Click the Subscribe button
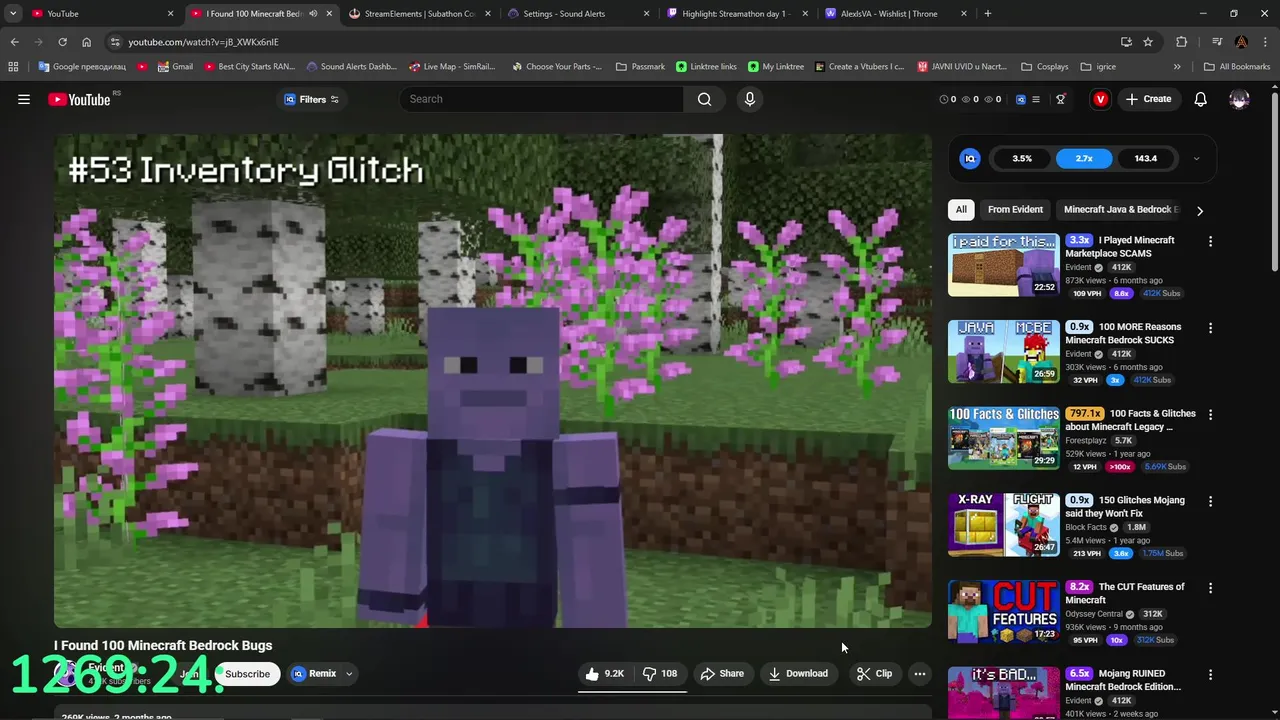Viewport: 1280px width, 720px height. click(x=247, y=674)
